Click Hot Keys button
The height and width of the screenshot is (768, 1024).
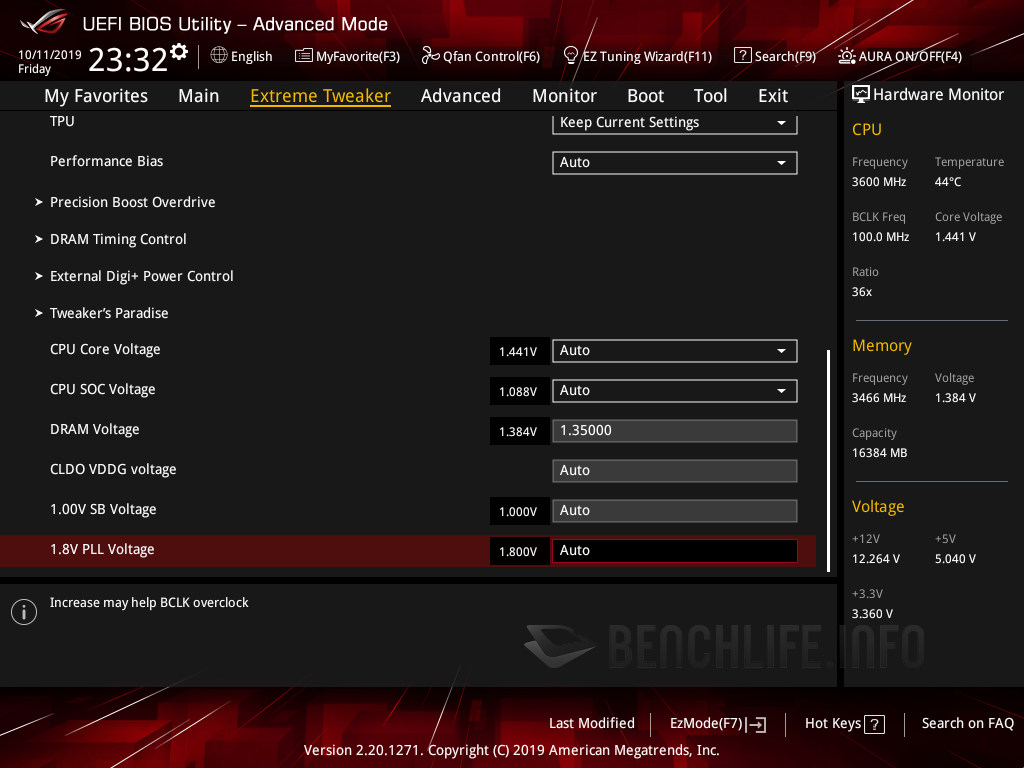tap(844, 724)
